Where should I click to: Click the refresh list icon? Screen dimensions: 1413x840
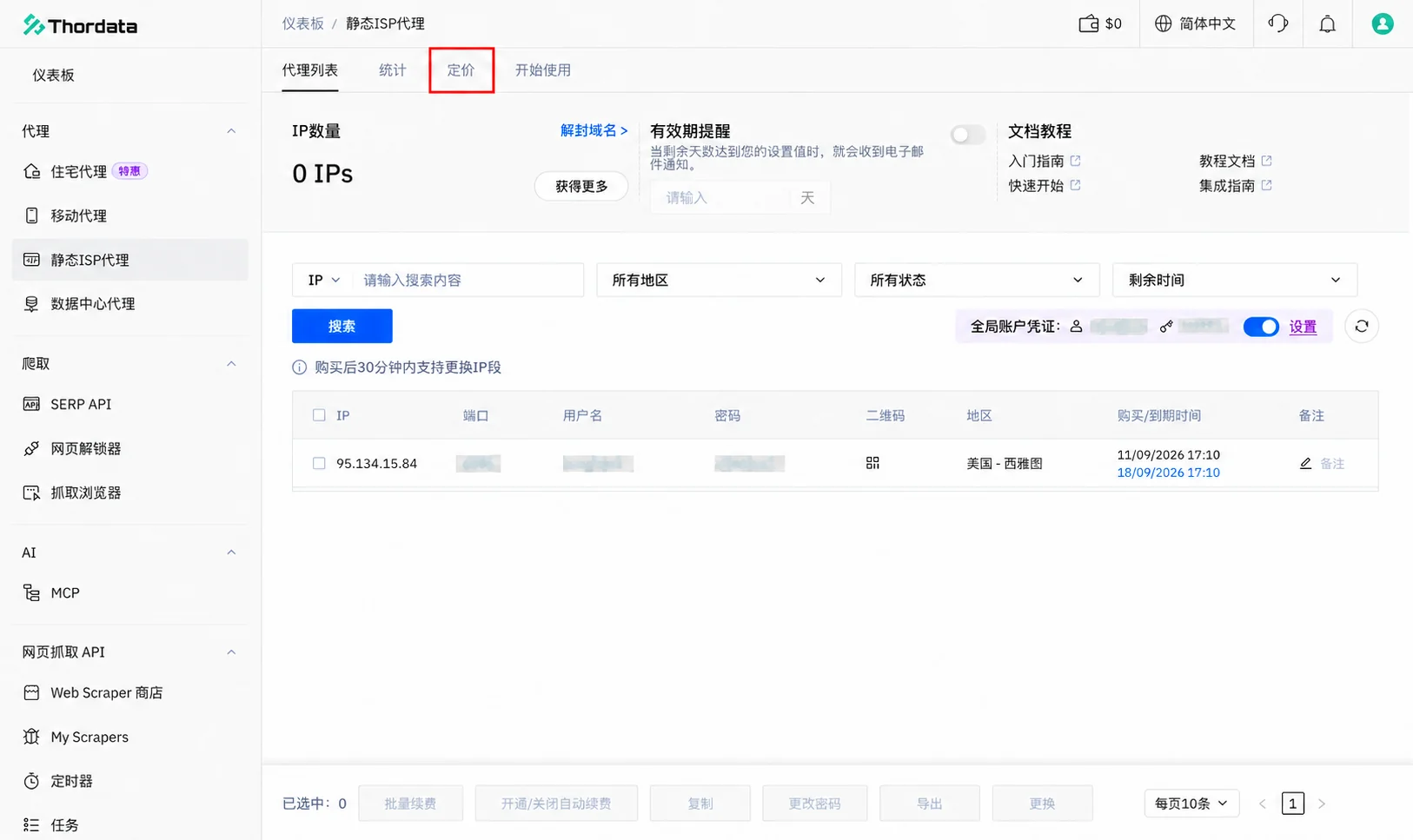point(1362,327)
